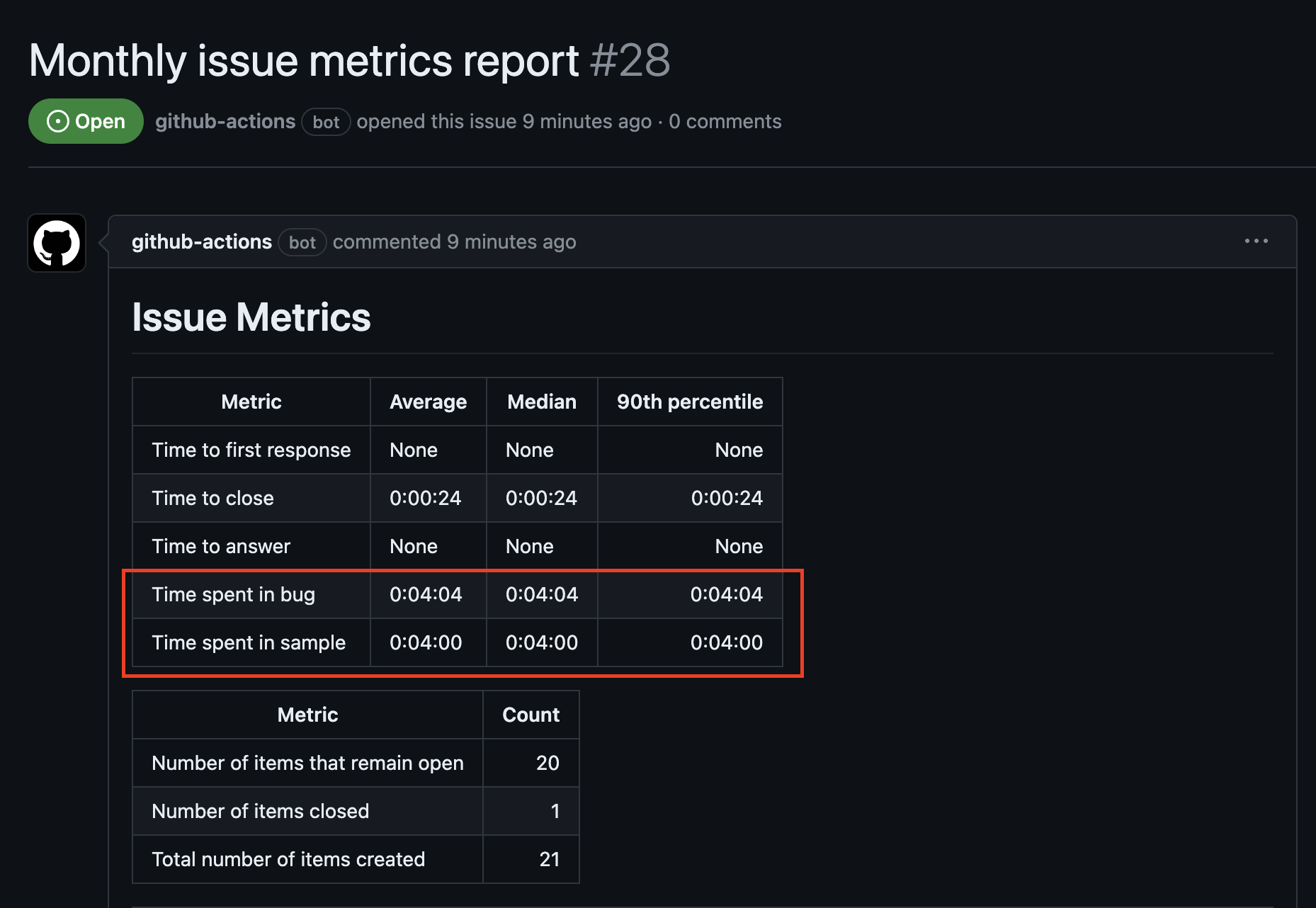
Task: Click the Total number of items created row
Action: click(x=288, y=859)
